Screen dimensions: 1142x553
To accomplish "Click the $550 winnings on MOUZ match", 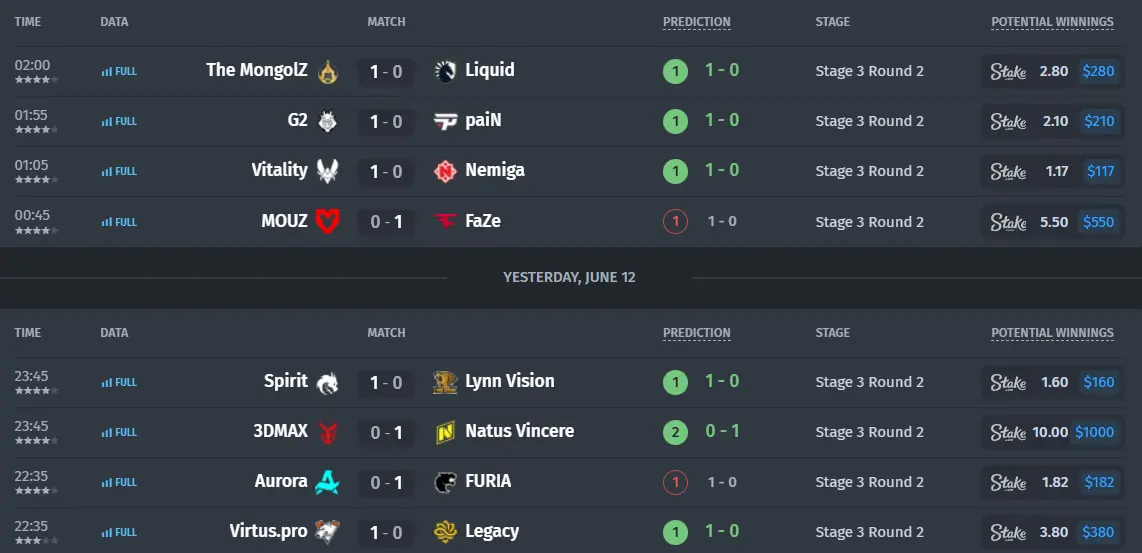I will pyautogui.click(x=1098, y=221).
